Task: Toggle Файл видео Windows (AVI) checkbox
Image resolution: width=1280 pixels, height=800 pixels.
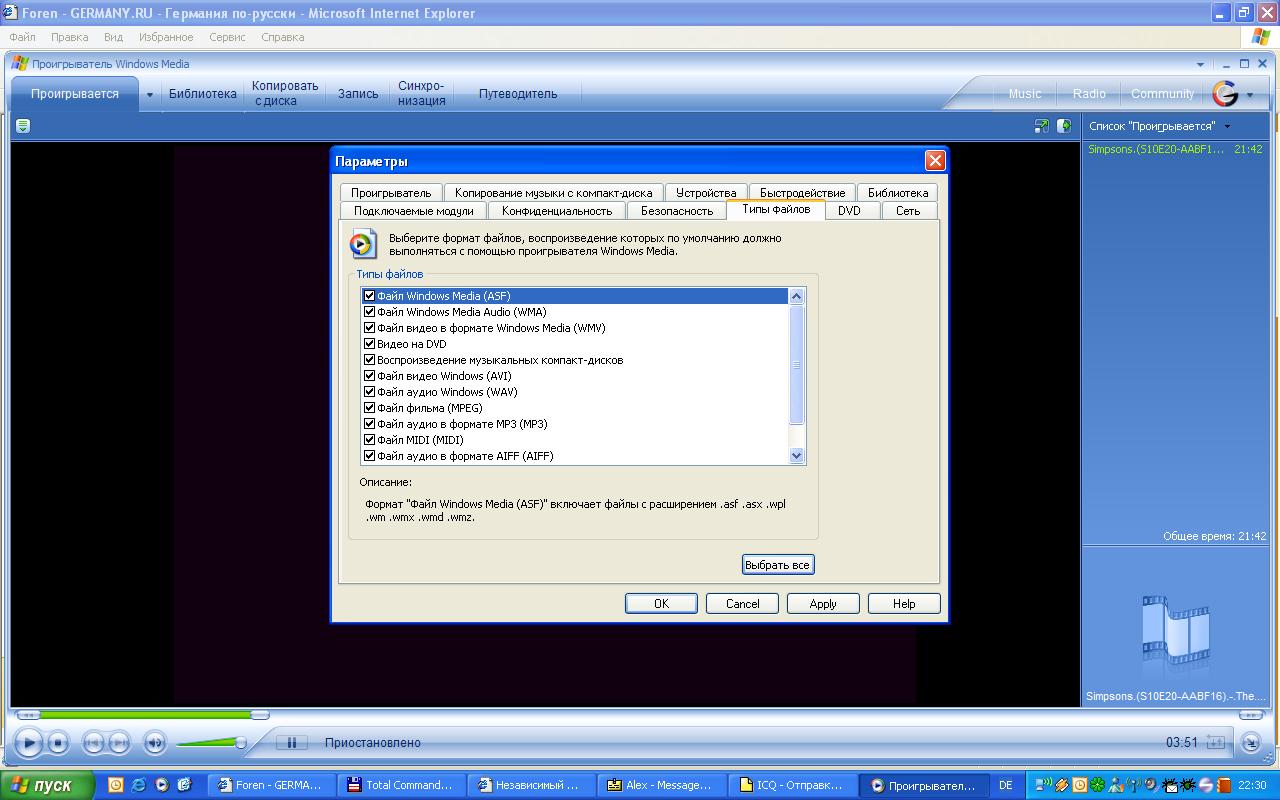Action: pos(369,376)
